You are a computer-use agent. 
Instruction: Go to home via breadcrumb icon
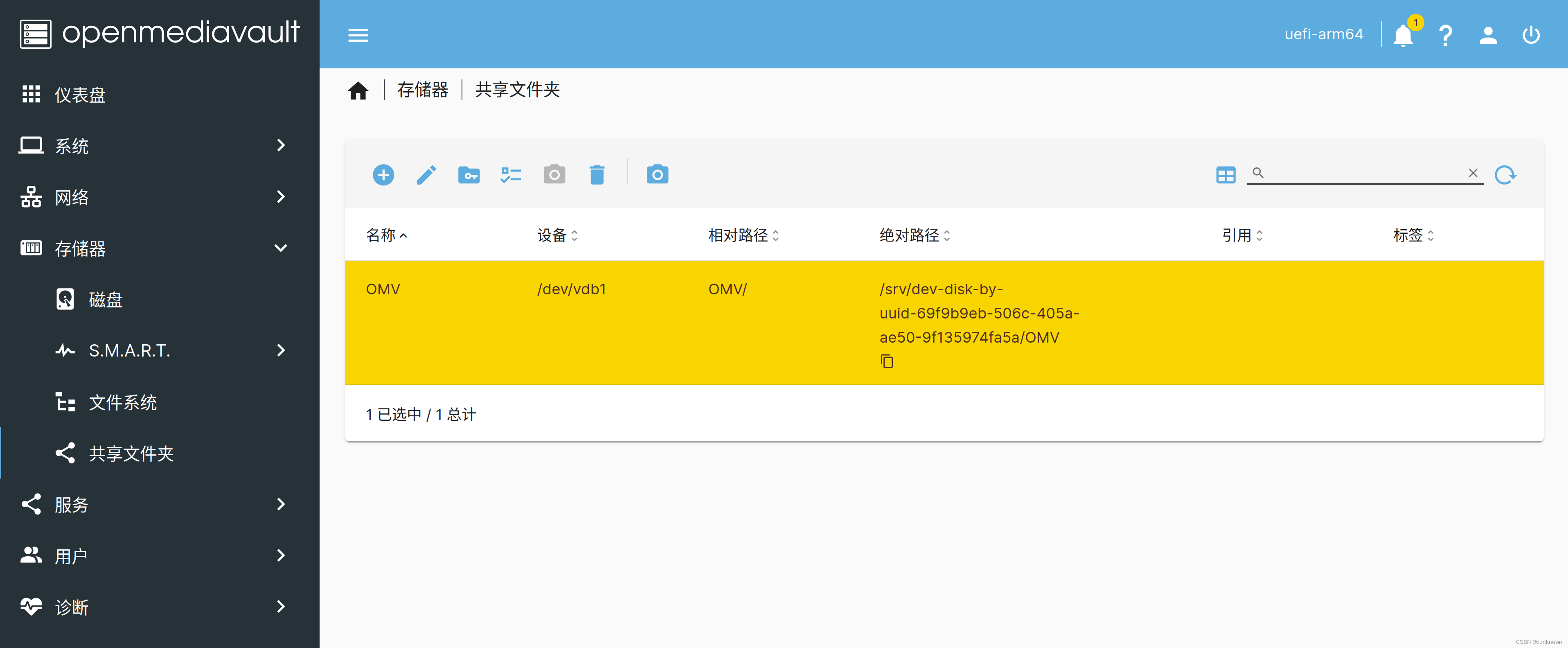(358, 90)
